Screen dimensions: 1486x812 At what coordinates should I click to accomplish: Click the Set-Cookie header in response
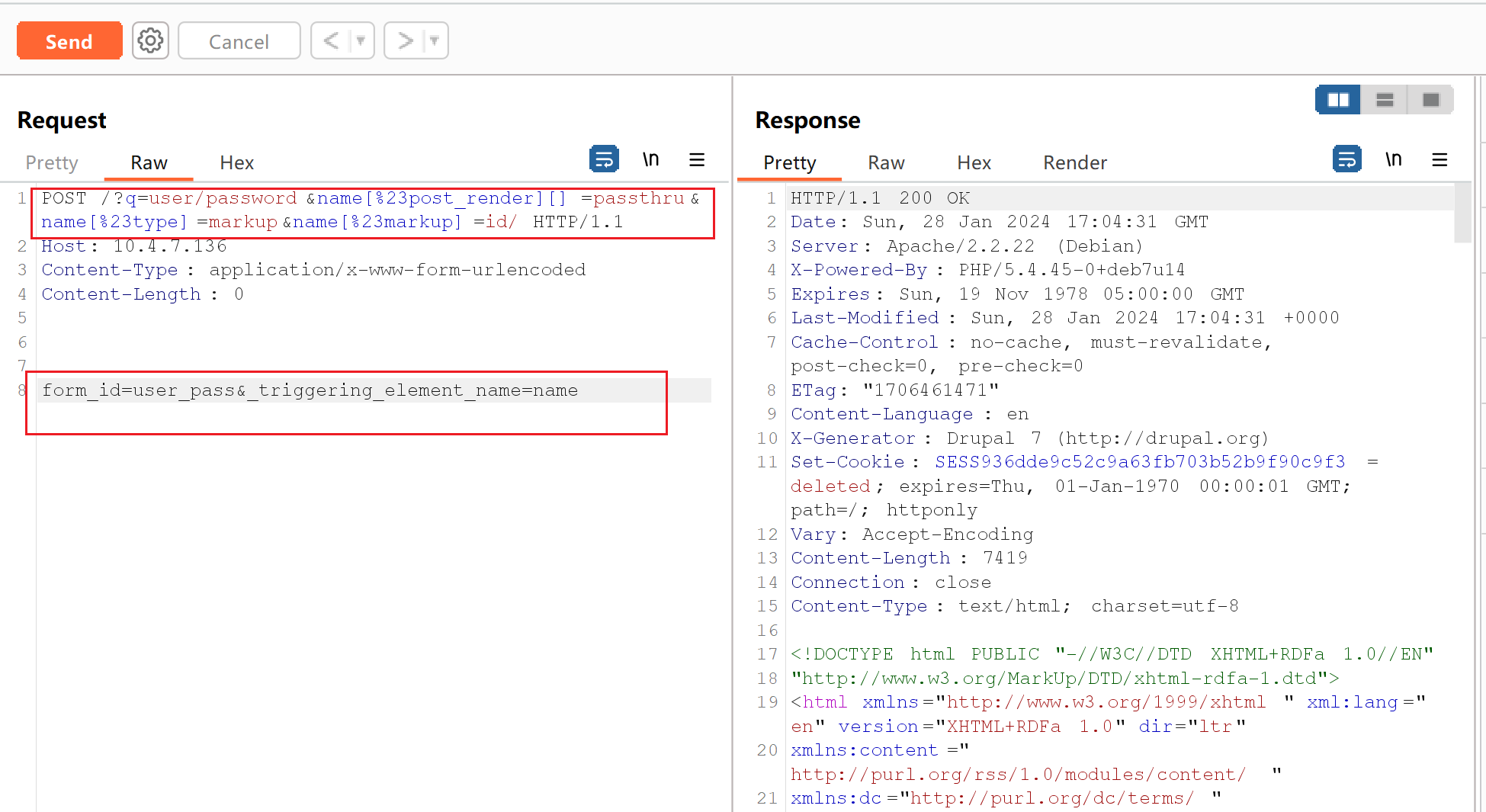pyautogui.click(x=1084, y=486)
